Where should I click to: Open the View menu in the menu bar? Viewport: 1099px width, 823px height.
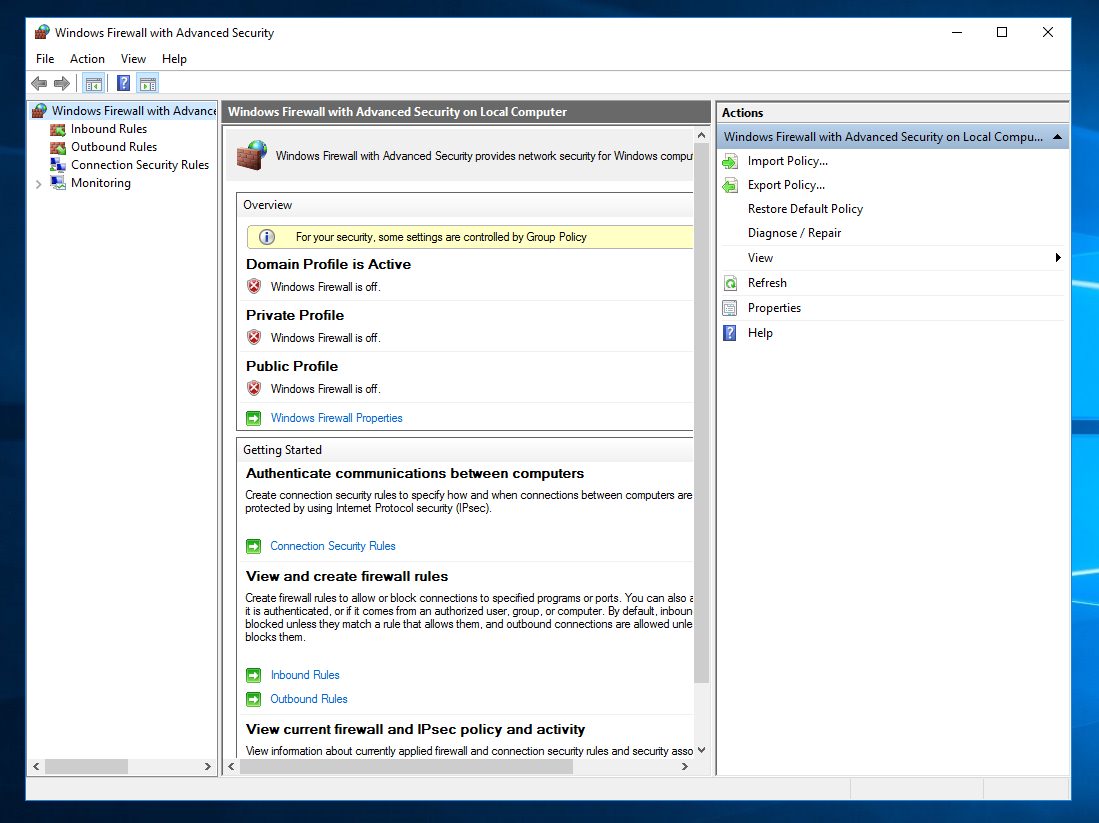[133, 59]
